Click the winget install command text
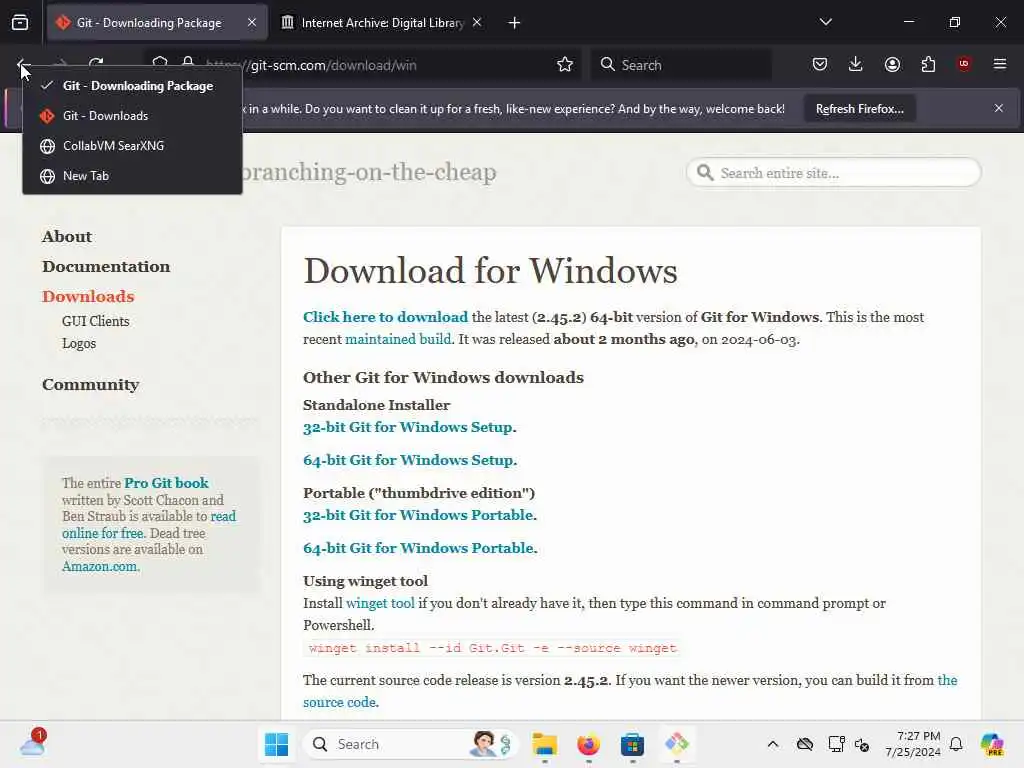This screenshot has height=768, width=1024. tap(493, 648)
